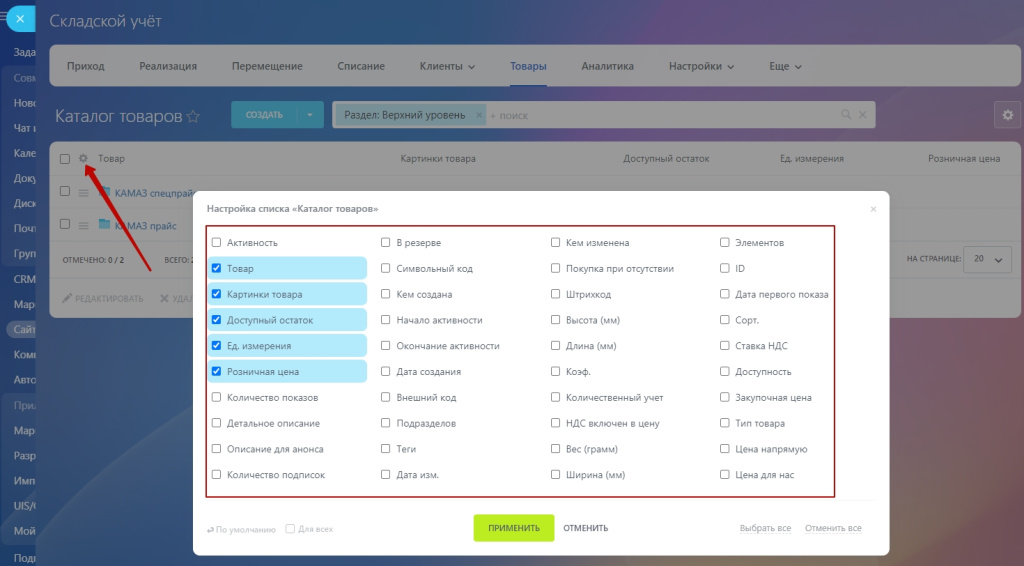Click the 'Выбрать все' link
The width and height of the screenshot is (1024, 566).
(765, 528)
